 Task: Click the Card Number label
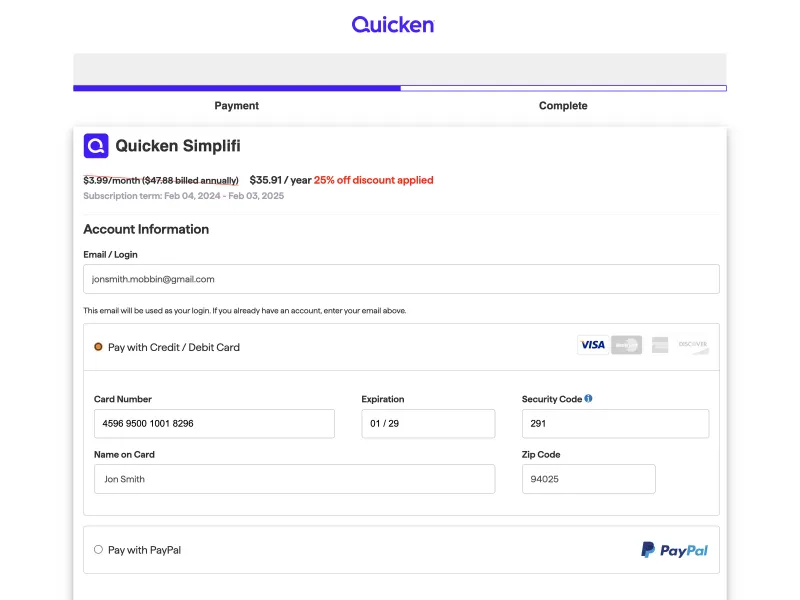[x=123, y=399]
